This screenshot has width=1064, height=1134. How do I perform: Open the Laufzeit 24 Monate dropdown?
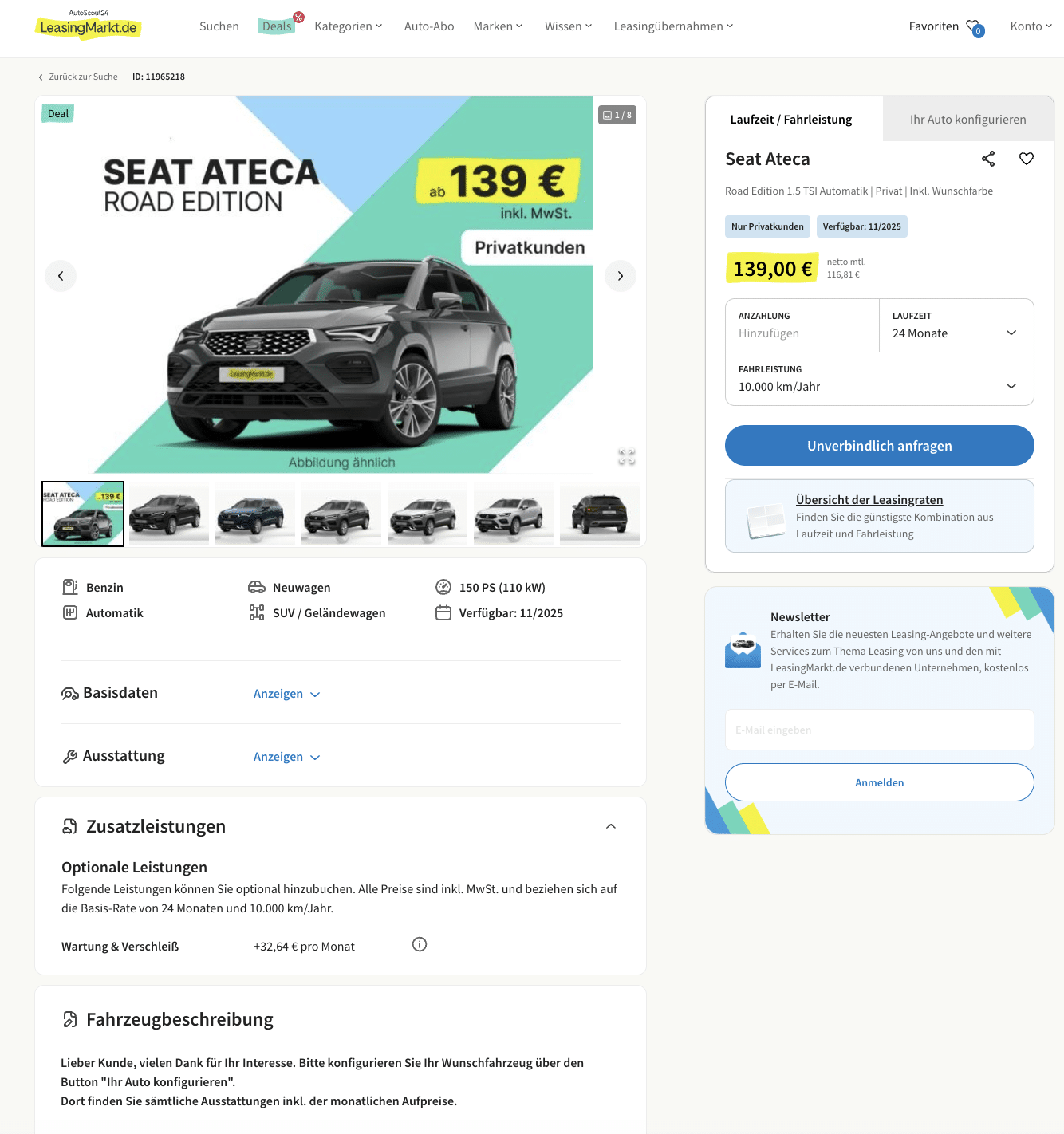coord(956,325)
